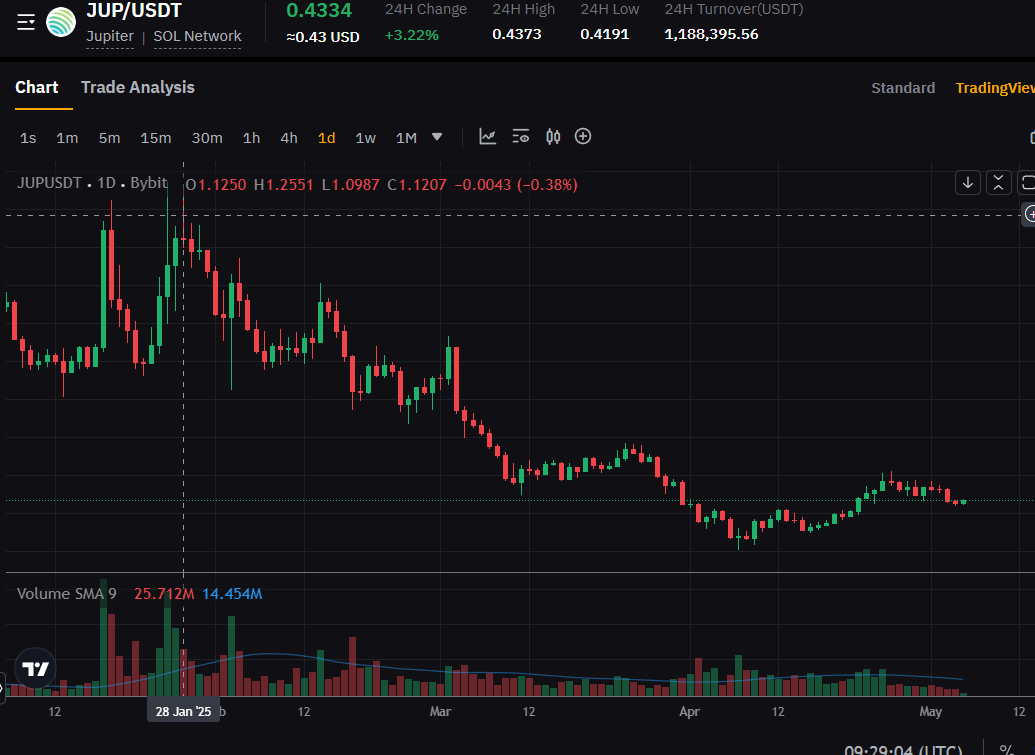
Task: Click the 0.4373 24H high value
Action: (517, 34)
